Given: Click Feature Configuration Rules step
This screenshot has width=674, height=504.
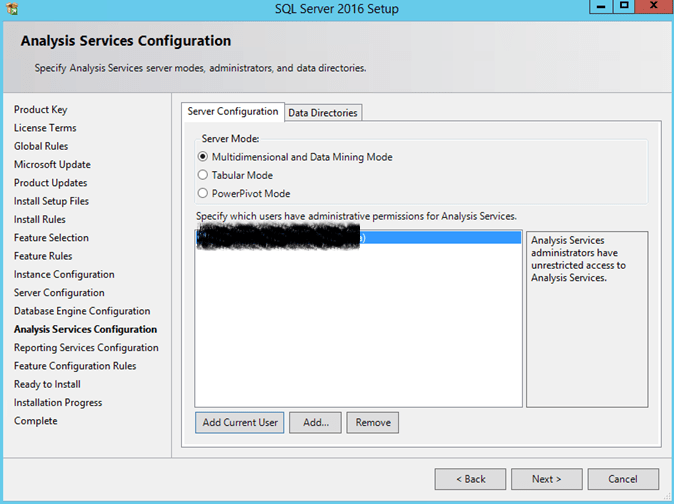Looking at the screenshot, I should pyautogui.click(x=75, y=366).
